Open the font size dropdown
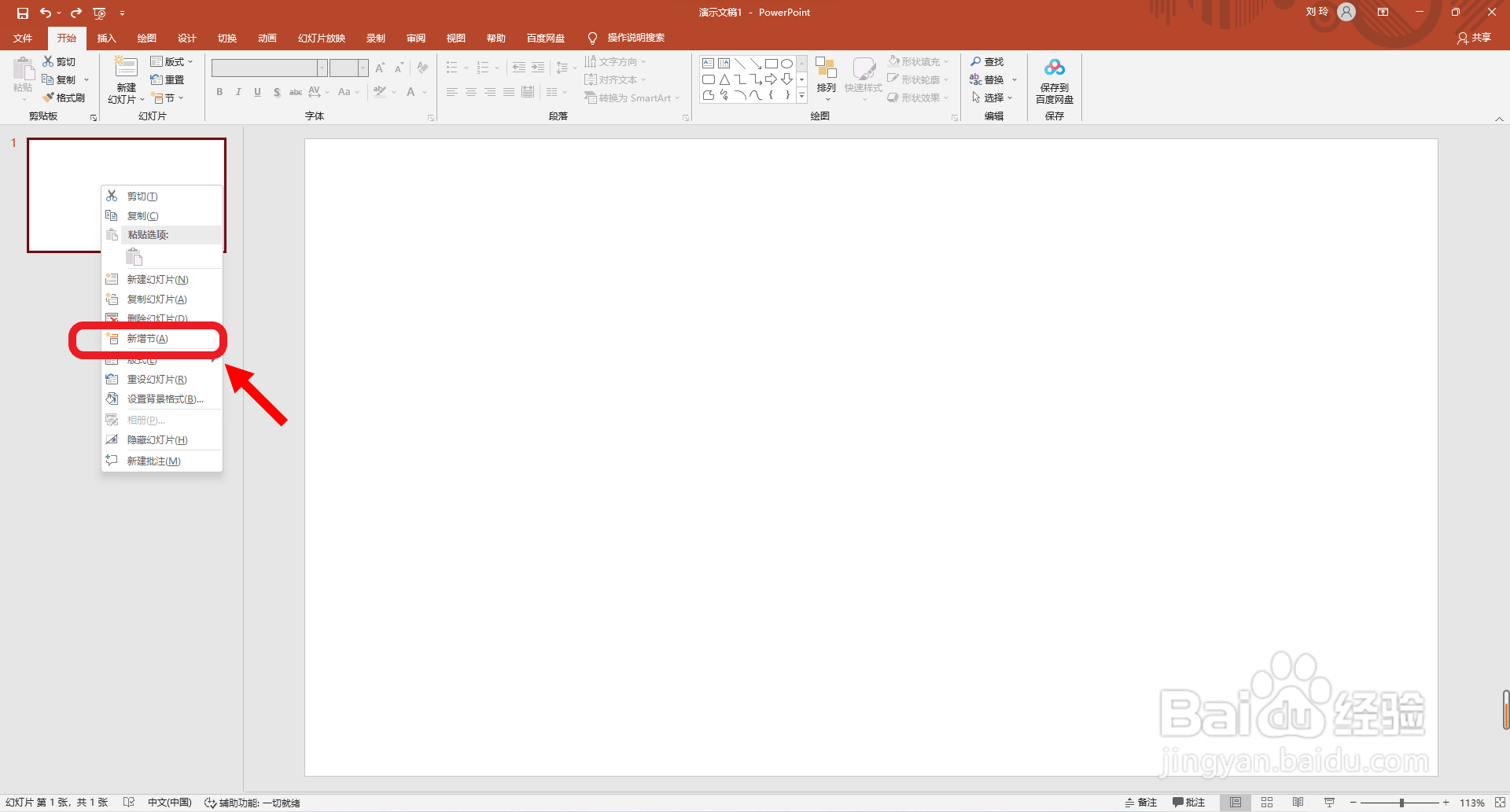1510x812 pixels. tap(363, 68)
